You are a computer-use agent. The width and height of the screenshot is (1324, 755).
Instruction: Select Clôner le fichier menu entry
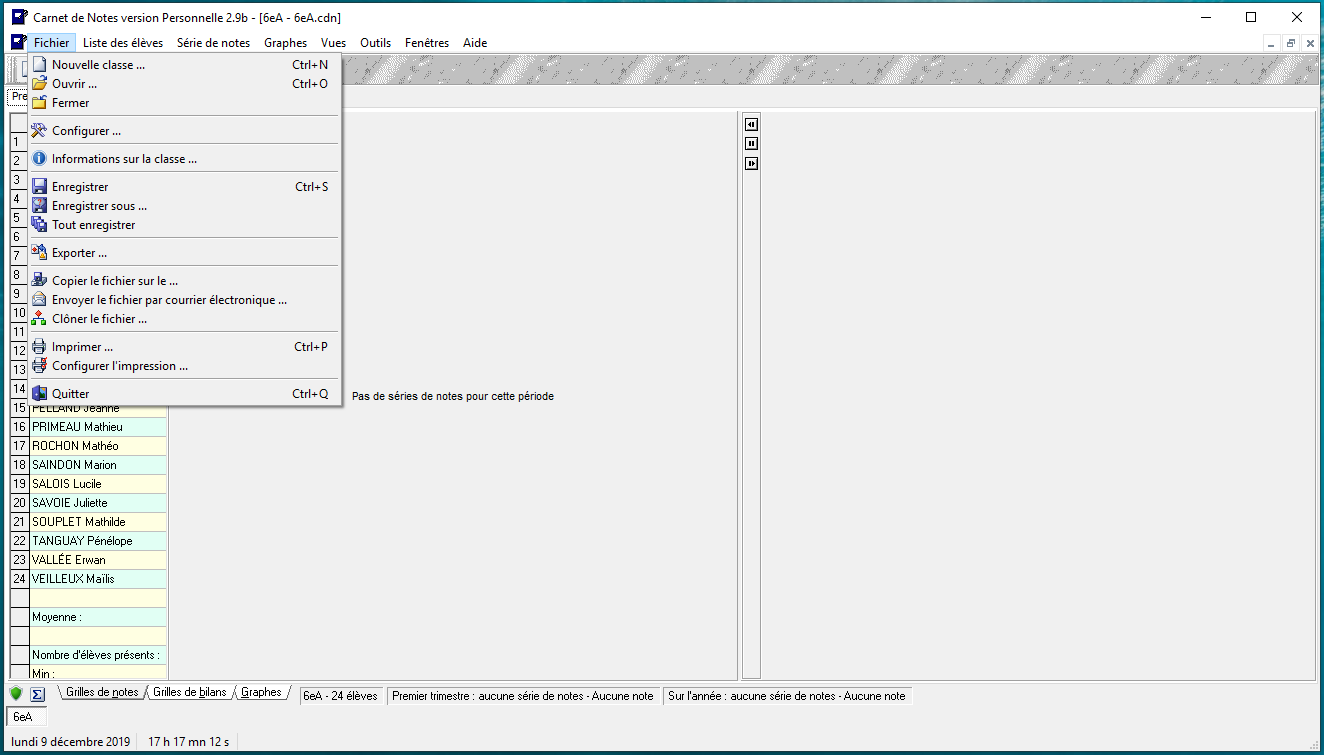tap(99, 319)
